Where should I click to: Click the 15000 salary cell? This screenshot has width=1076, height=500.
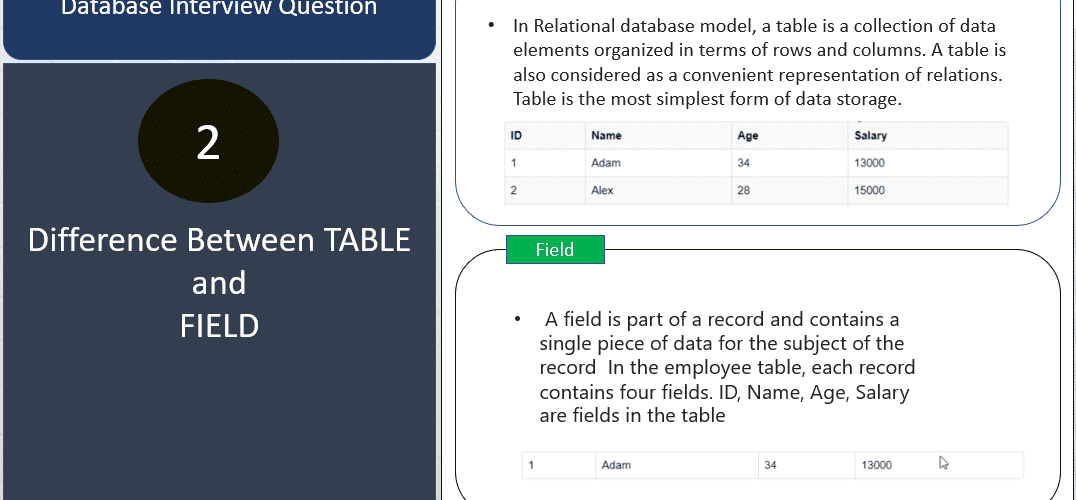[928, 191]
